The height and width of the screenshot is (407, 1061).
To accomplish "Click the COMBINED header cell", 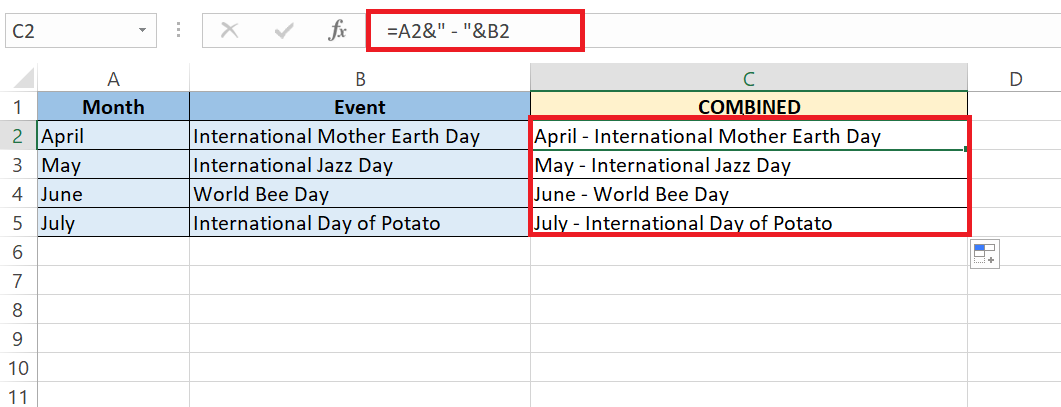I will click(749, 106).
